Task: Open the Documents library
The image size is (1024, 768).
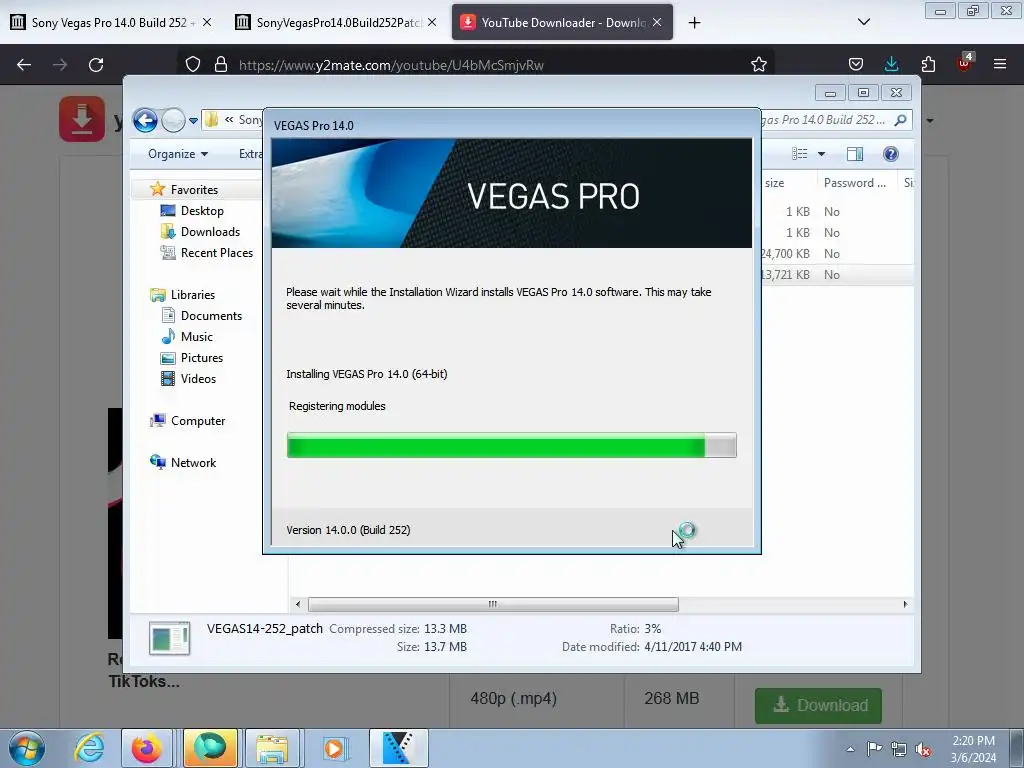Action: click(x=211, y=315)
